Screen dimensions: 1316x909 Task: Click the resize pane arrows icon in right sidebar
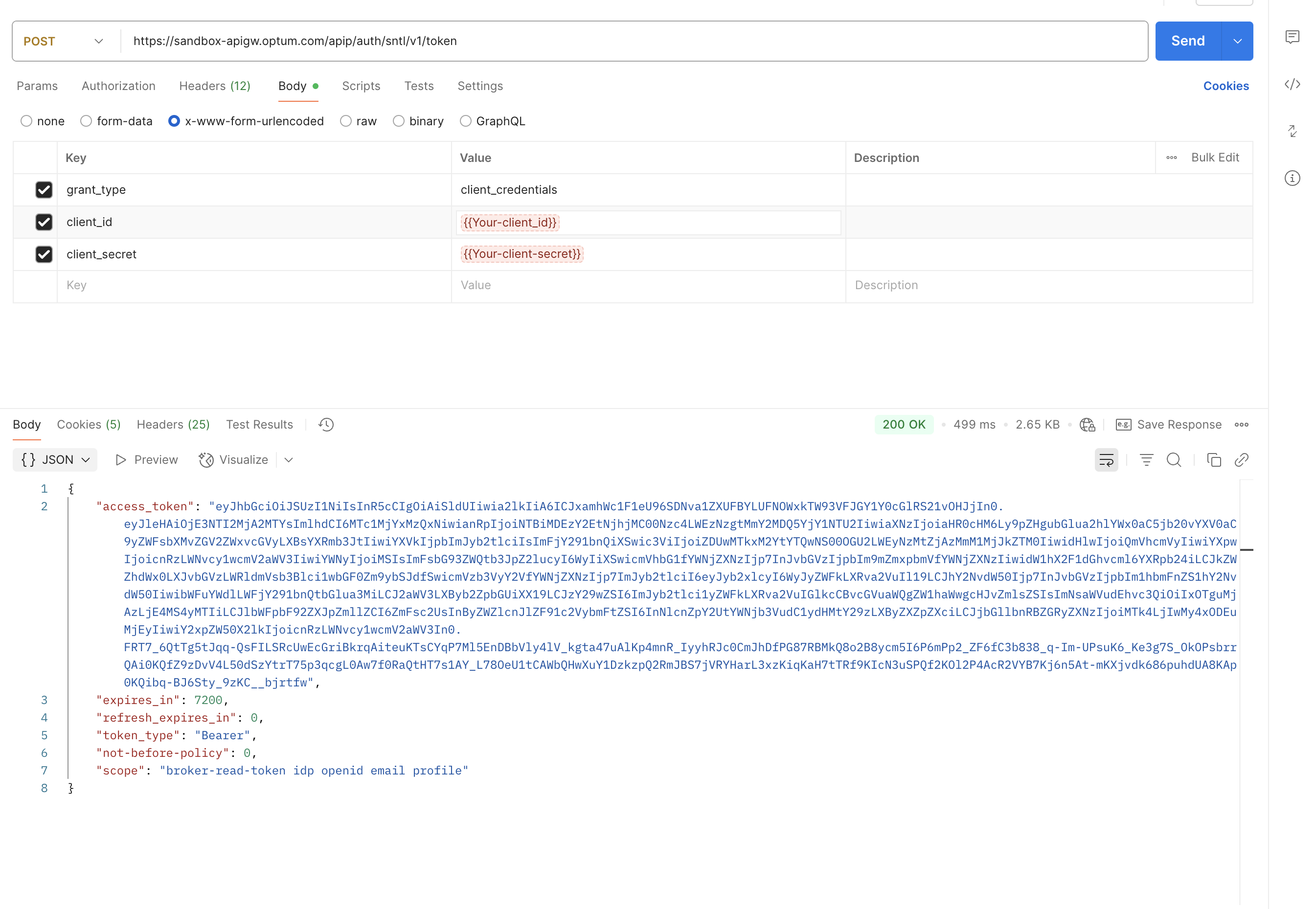(x=1292, y=131)
